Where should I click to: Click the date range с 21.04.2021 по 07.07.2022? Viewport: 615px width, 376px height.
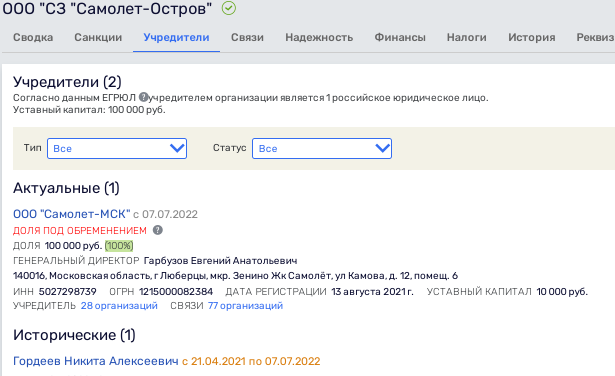[251, 361]
